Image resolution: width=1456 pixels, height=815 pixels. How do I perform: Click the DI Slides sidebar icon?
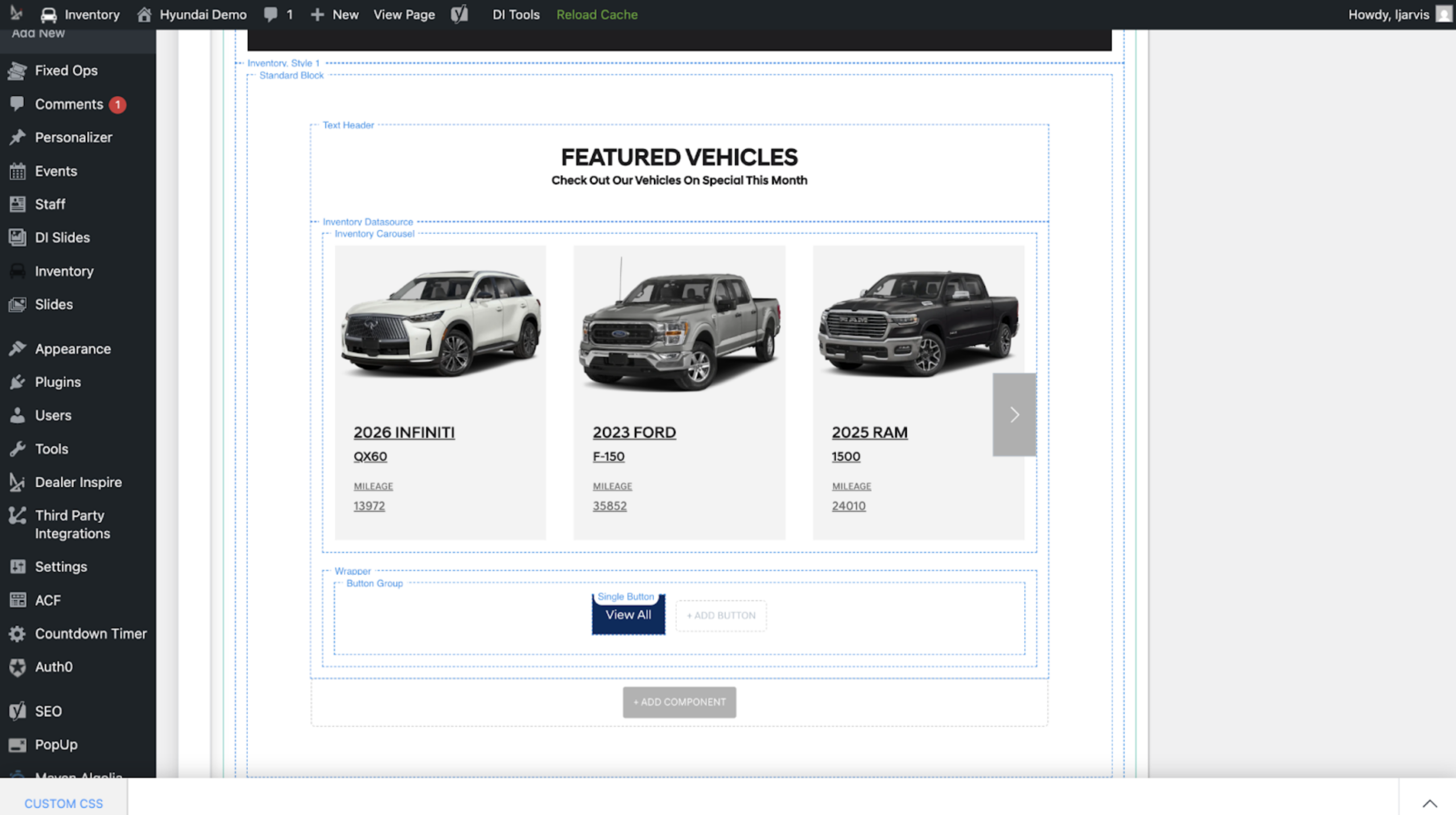coord(17,237)
